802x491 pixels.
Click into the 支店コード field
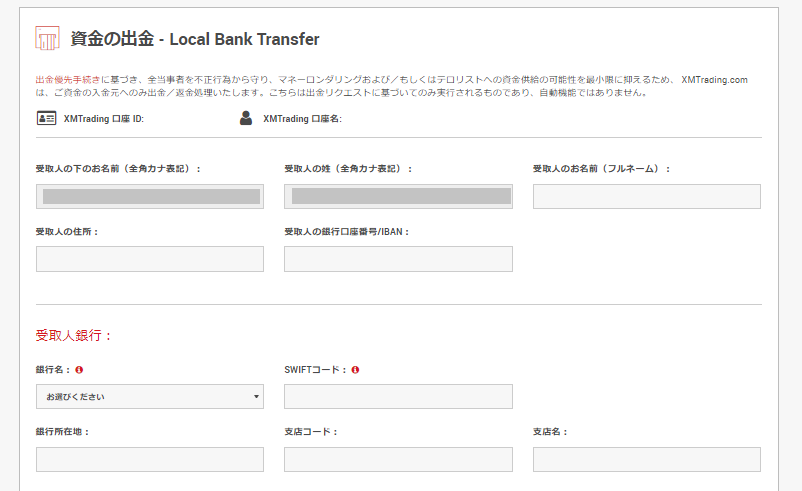click(398, 459)
